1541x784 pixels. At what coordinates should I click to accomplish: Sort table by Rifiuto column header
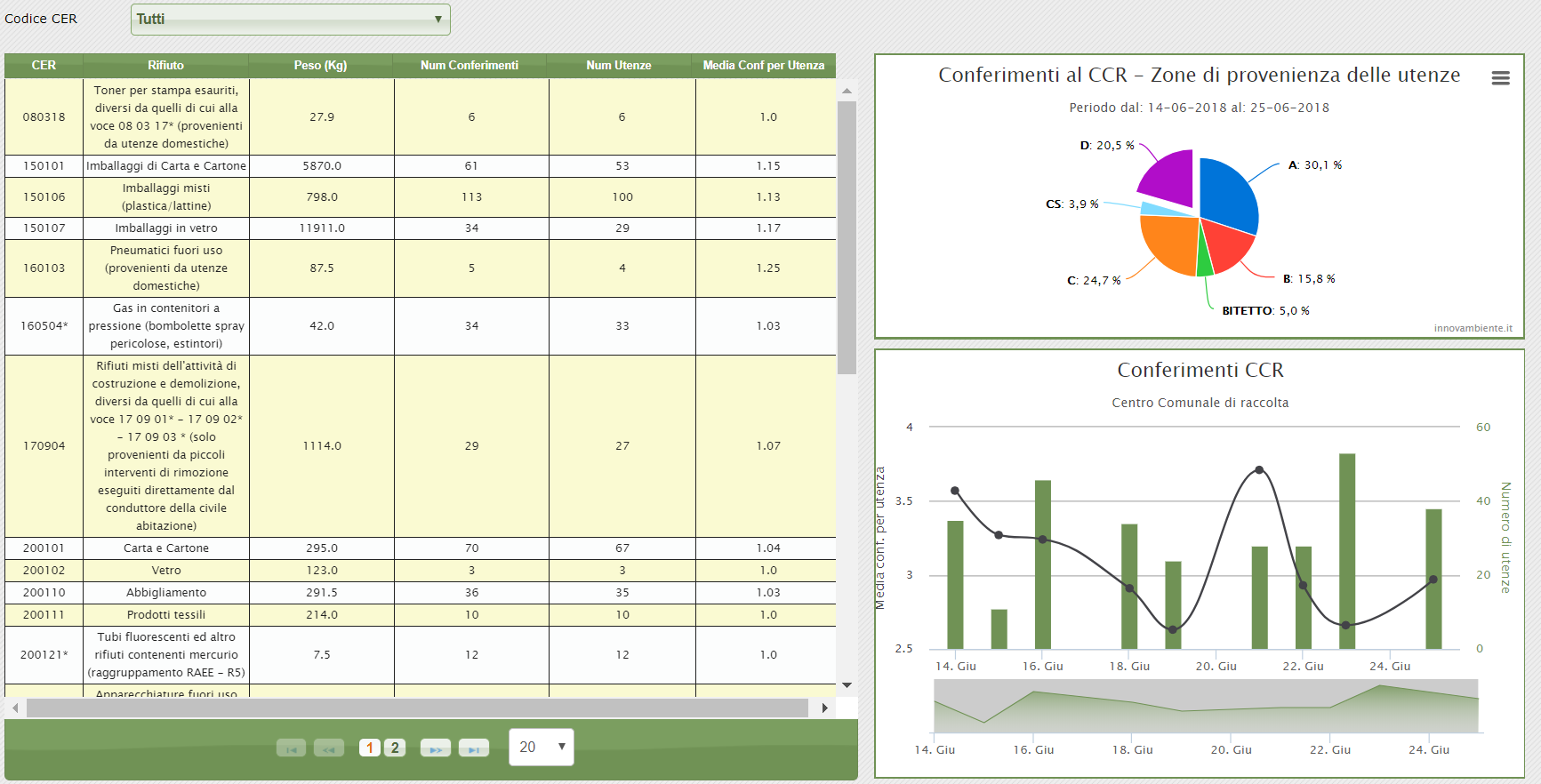pos(165,65)
